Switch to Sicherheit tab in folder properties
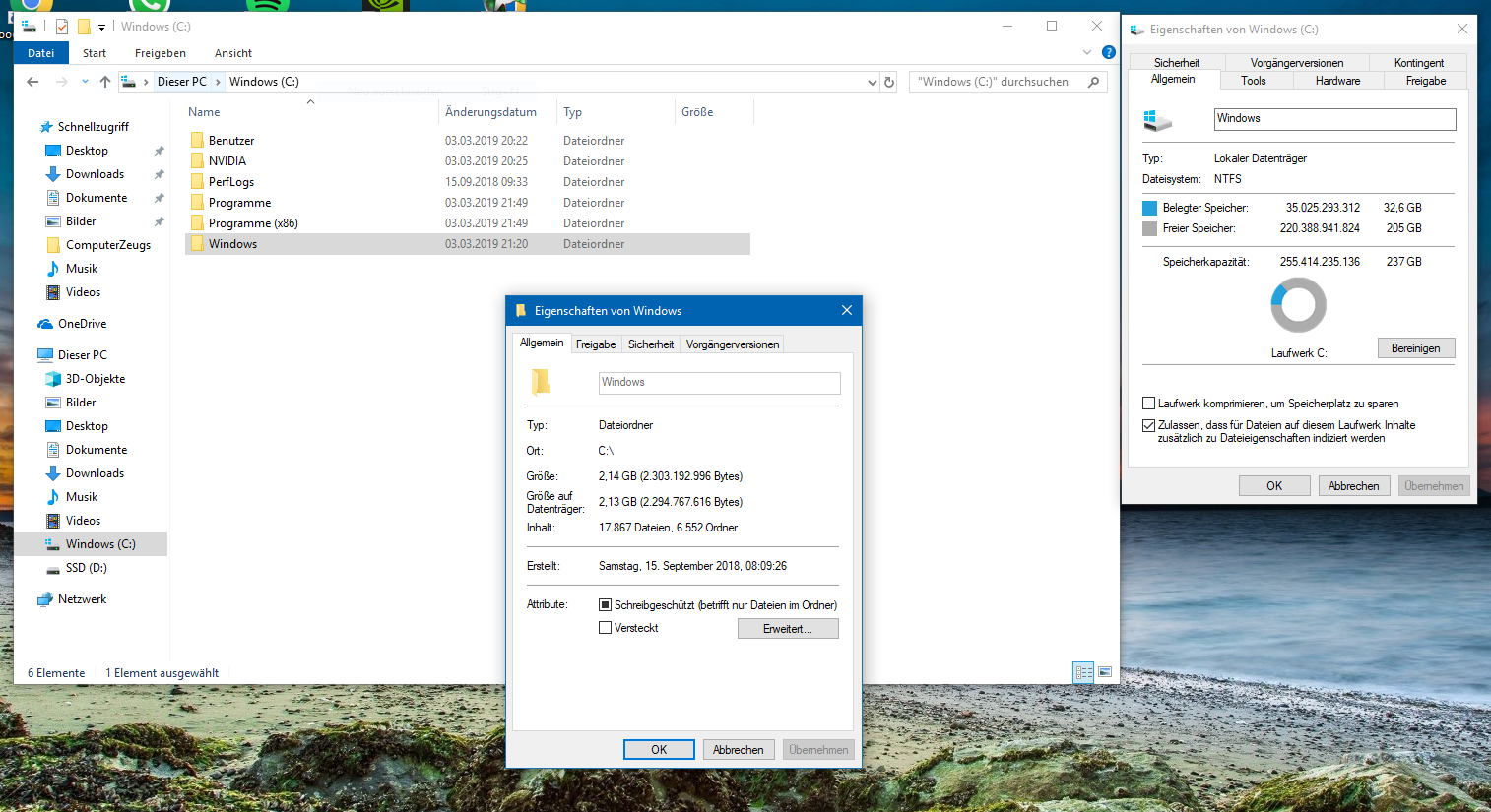The width and height of the screenshot is (1491, 812). [x=651, y=344]
